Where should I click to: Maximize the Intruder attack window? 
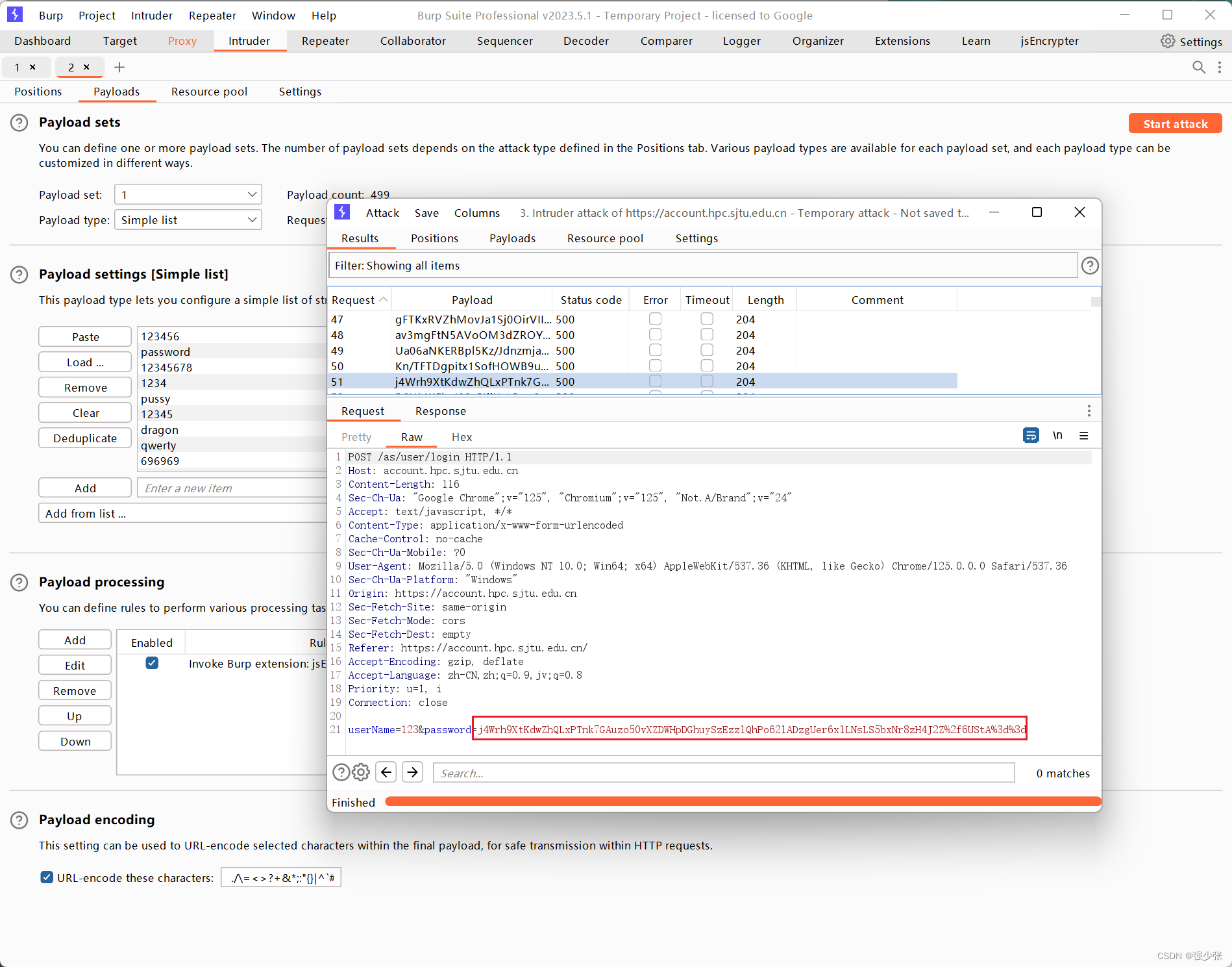(x=1037, y=212)
